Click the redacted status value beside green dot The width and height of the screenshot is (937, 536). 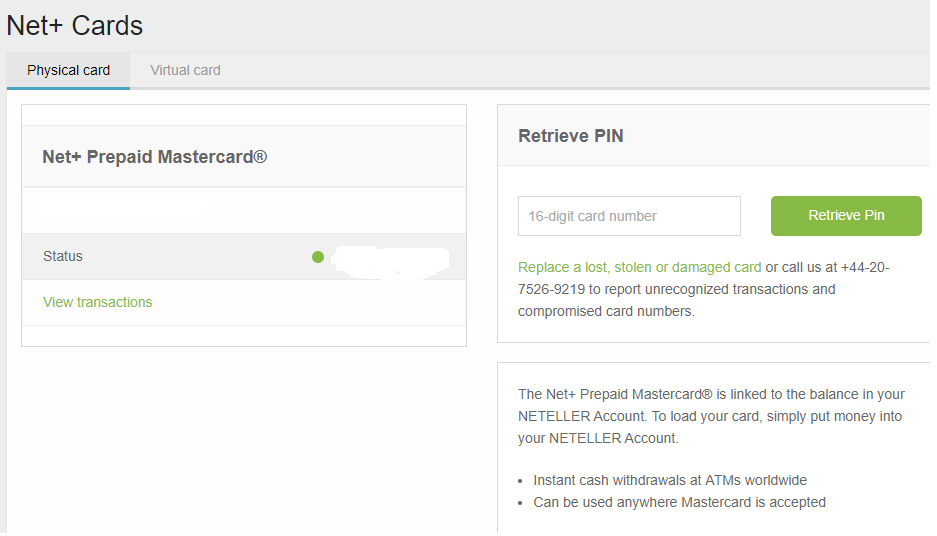point(390,262)
